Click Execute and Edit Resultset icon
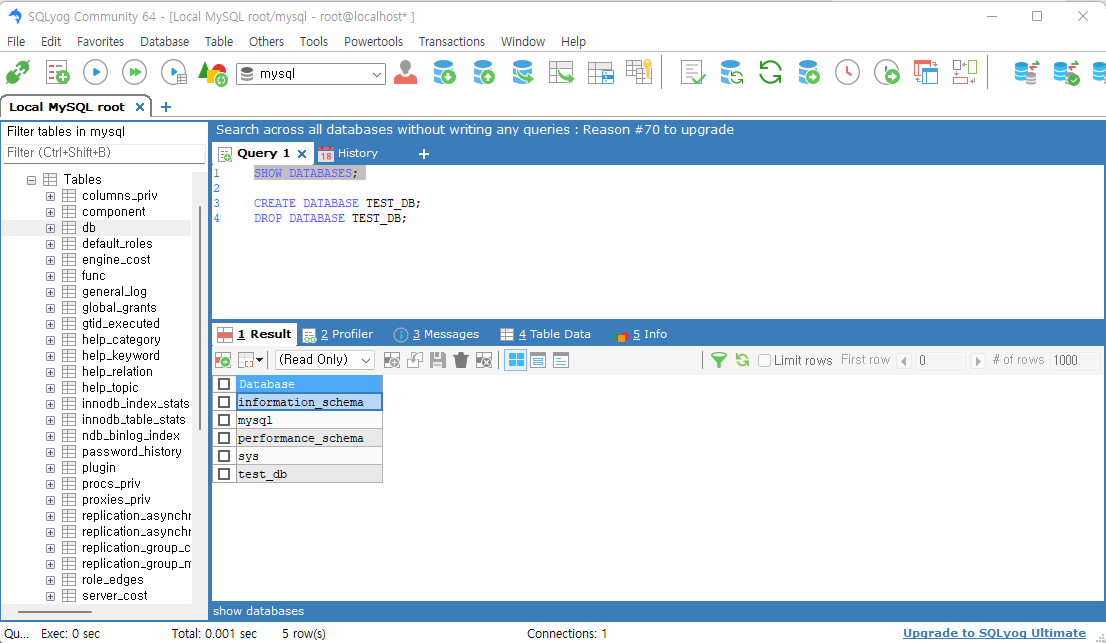 click(174, 73)
